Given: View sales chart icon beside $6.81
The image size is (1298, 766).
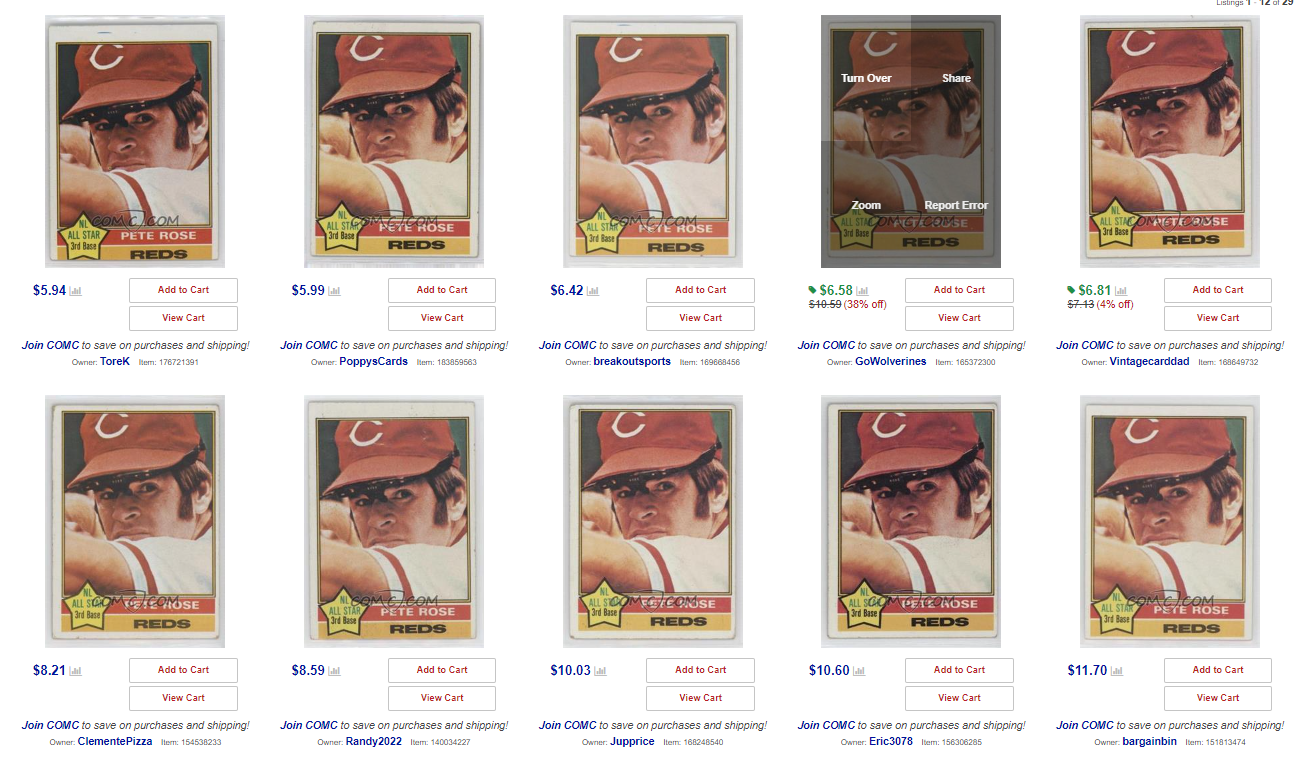Looking at the screenshot, I should 1121,291.
